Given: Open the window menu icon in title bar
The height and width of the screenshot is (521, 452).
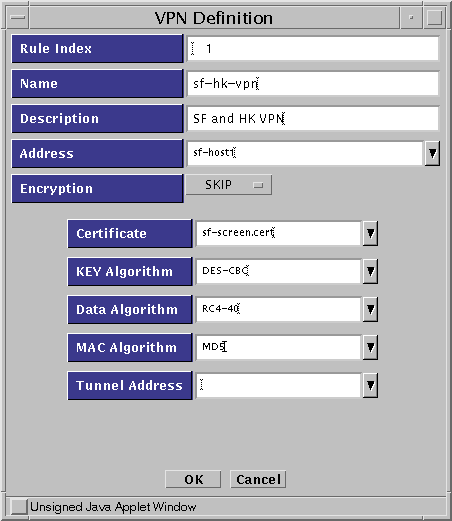Looking at the screenshot, I should click(x=17, y=17).
